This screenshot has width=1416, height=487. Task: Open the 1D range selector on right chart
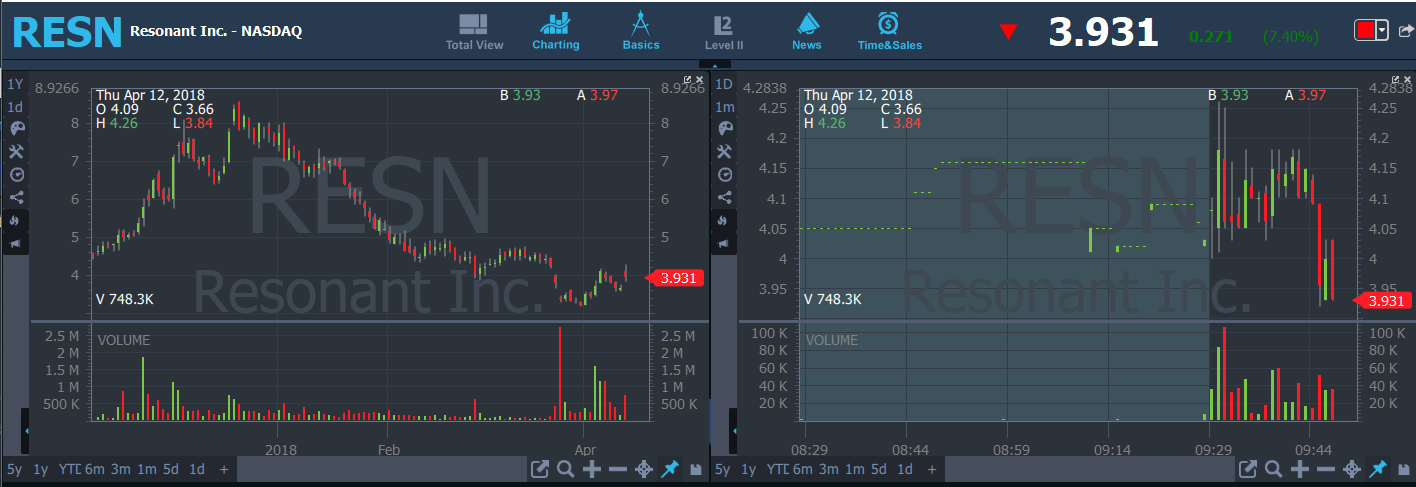pyautogui.click(x=724, y=84)
